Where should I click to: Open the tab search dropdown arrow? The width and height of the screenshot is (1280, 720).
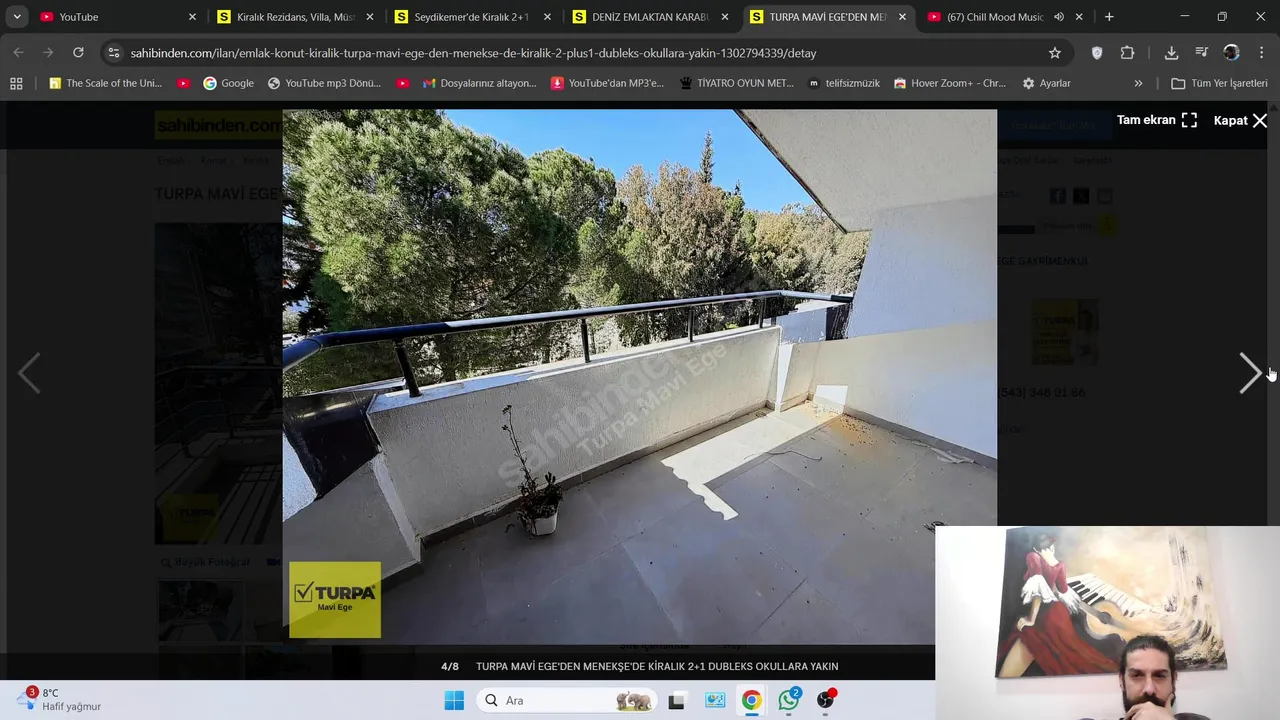pos(17,17)
